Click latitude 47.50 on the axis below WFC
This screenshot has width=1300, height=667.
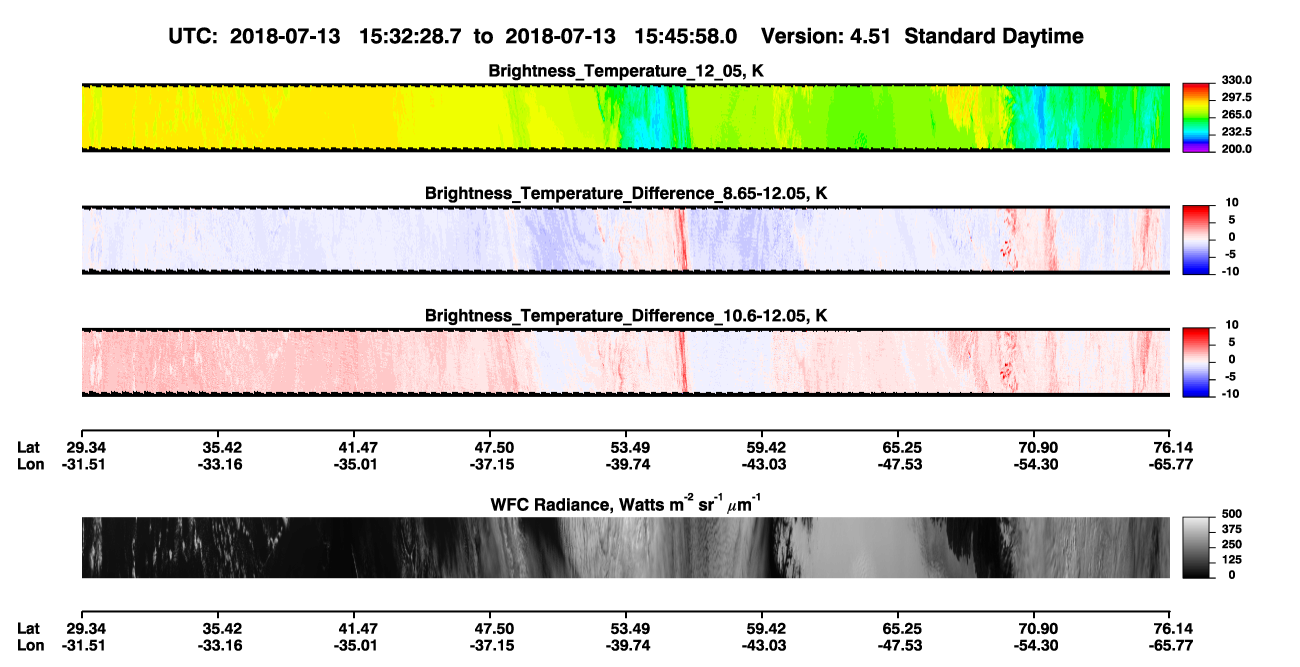pos(494,628)
